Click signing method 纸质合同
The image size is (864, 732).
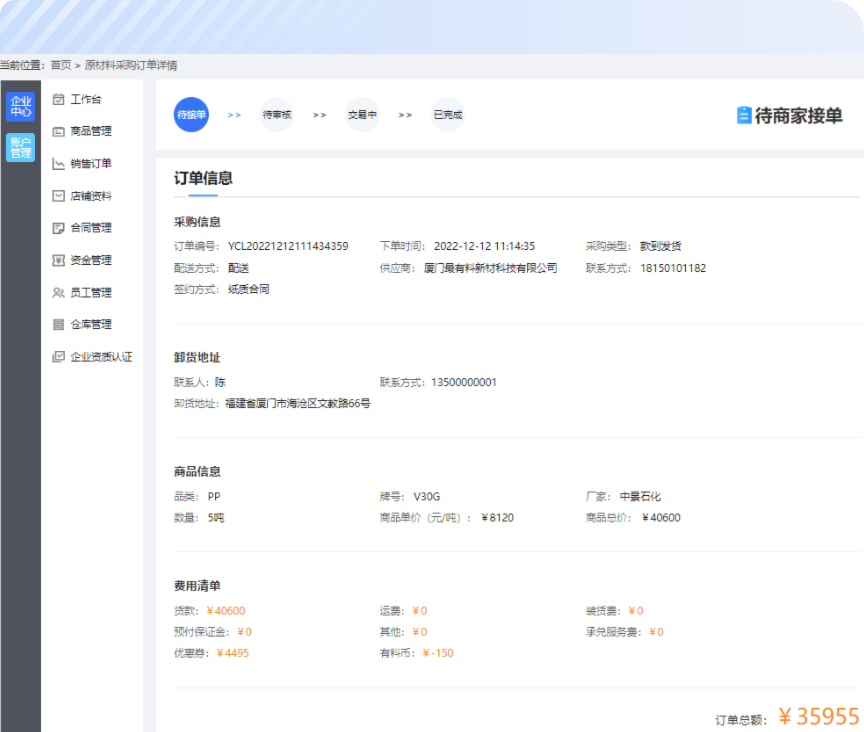click(249, 289)
